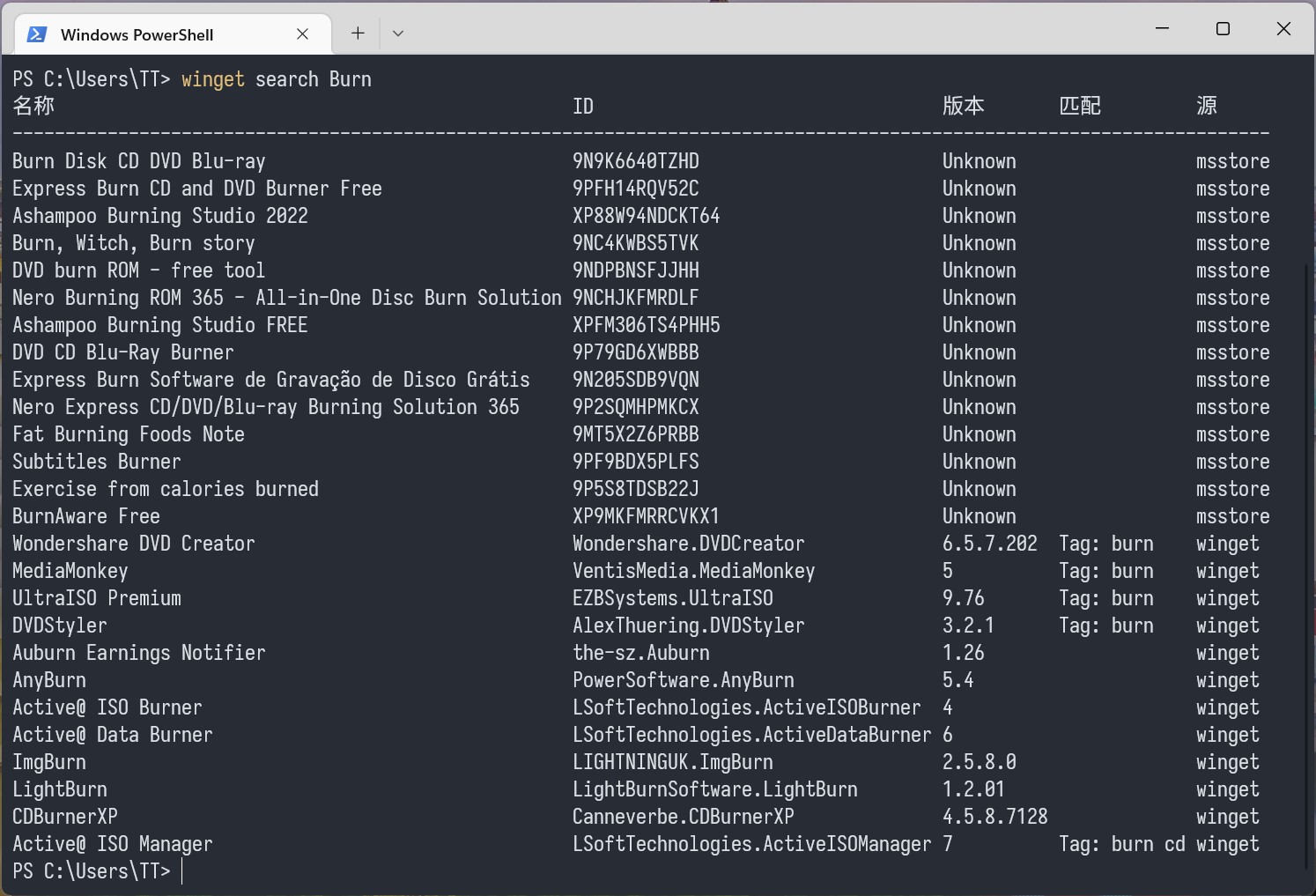Click 'BurnAware Free' name
1316x896 pixels.
click(x=86, y=516)
